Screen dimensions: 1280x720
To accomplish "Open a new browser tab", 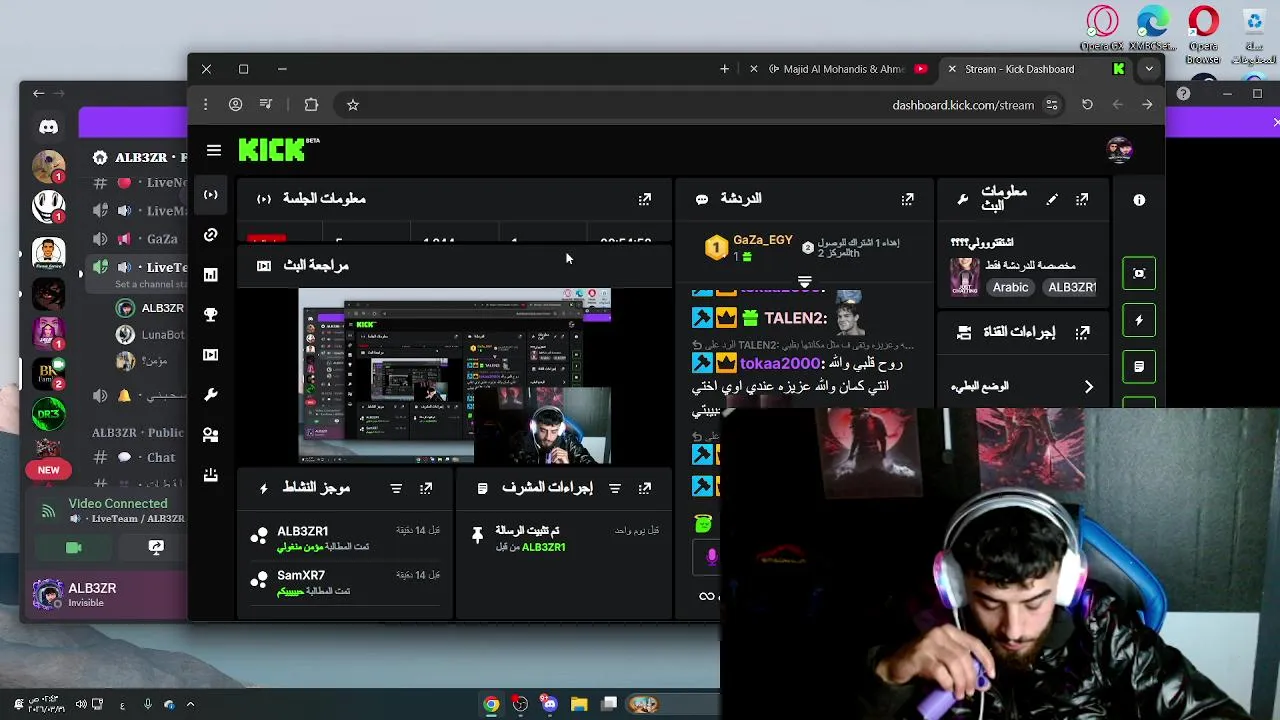I will (x=724, y=69).
